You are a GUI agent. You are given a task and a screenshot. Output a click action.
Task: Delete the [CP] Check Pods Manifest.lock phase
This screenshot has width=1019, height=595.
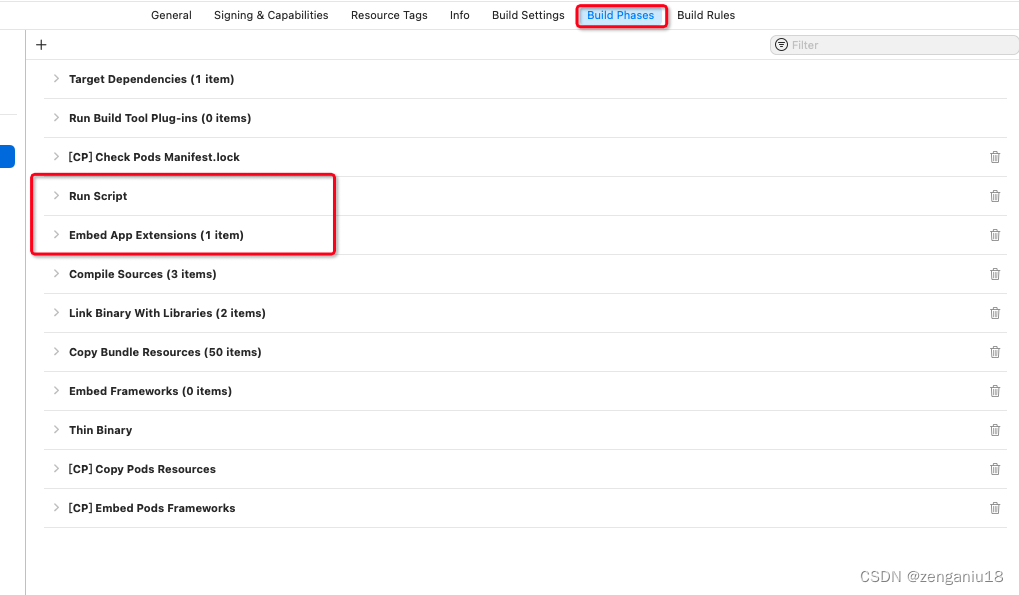click(994, 157)
